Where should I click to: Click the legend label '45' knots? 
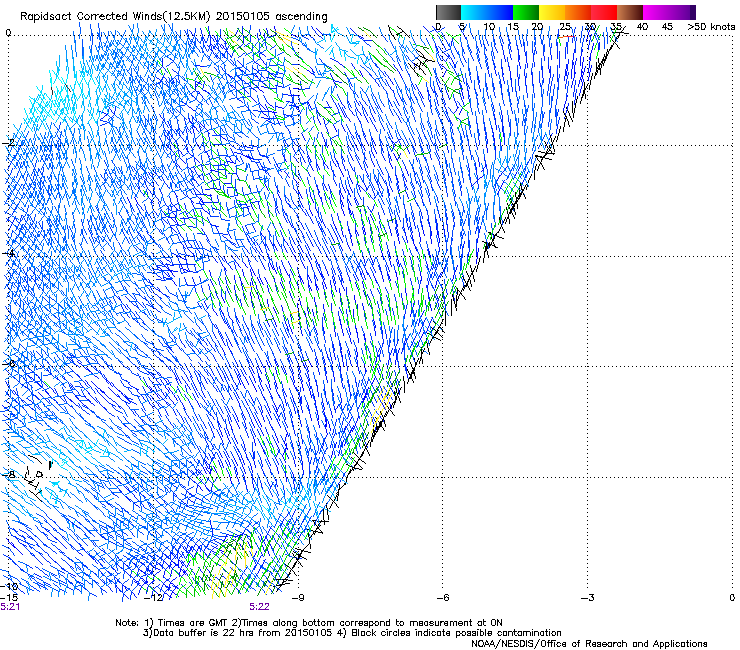[667, 27]
